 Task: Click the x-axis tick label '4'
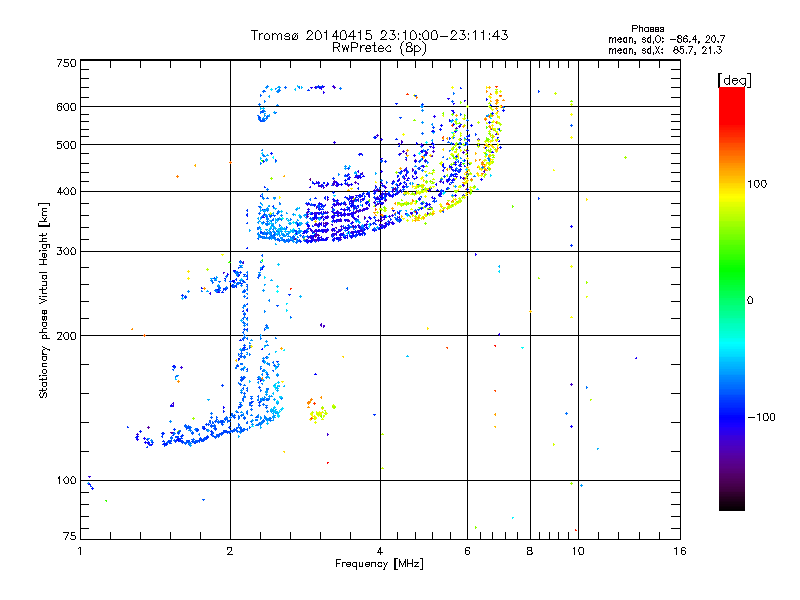(380, 551)
